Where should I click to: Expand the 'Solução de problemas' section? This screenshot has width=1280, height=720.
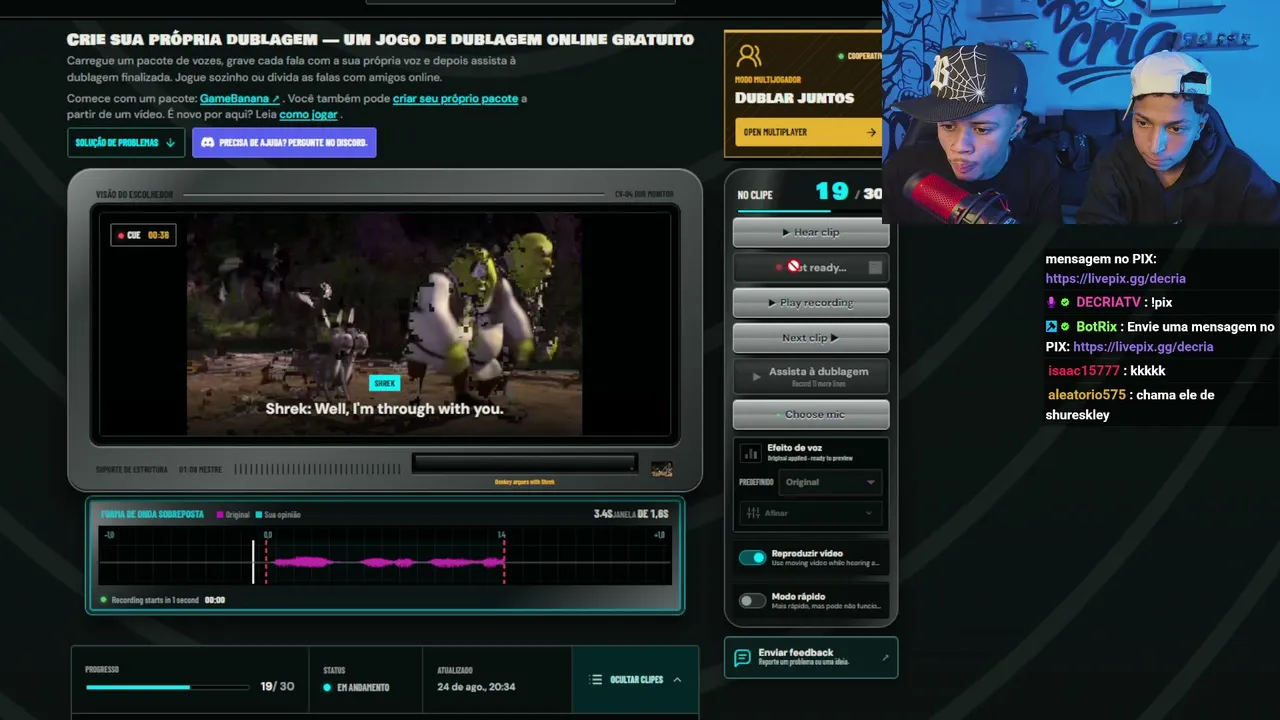pos(126,143)
